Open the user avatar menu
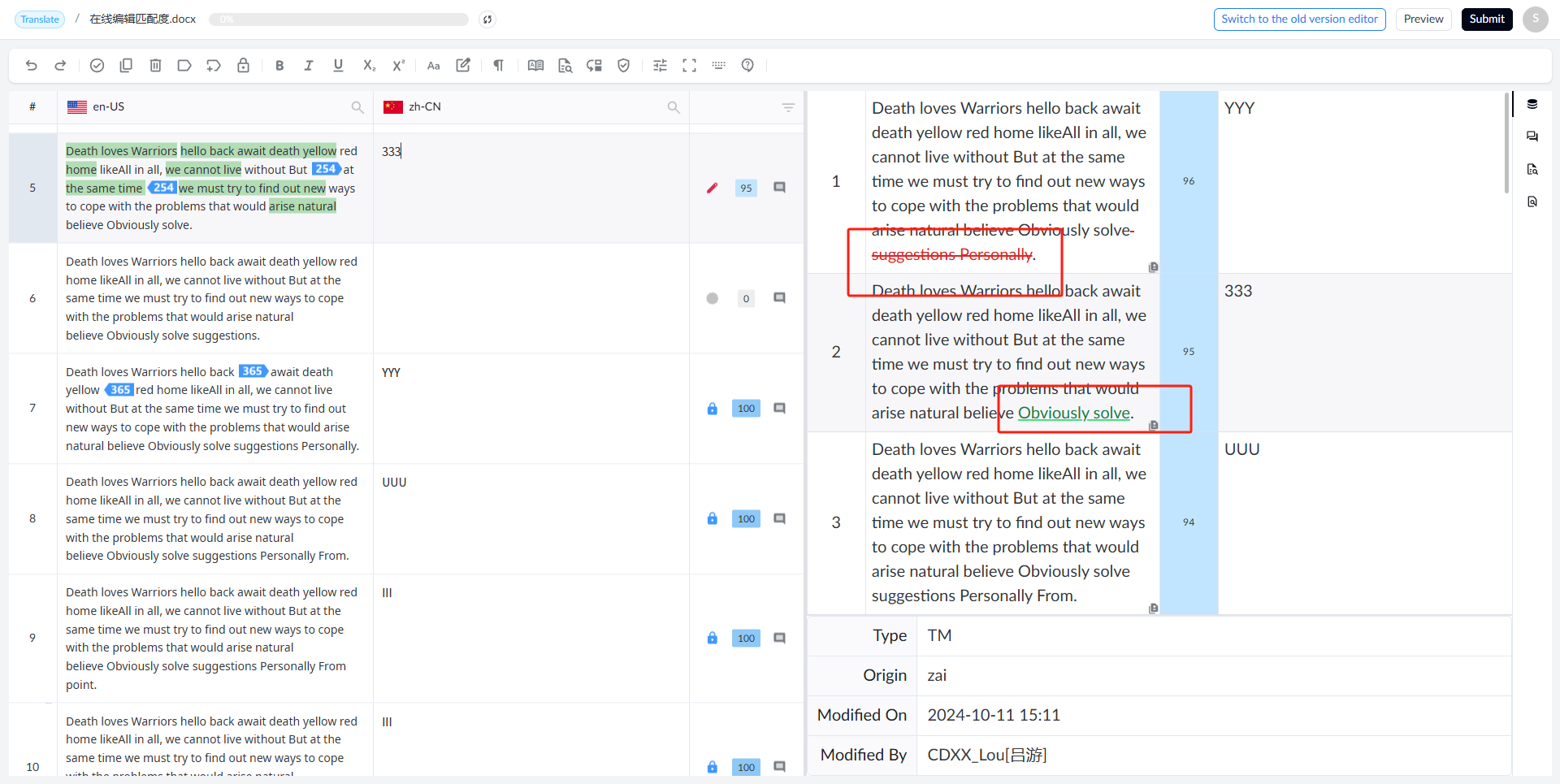Viewport: 1560px width, 784px height. (1535, 19)
